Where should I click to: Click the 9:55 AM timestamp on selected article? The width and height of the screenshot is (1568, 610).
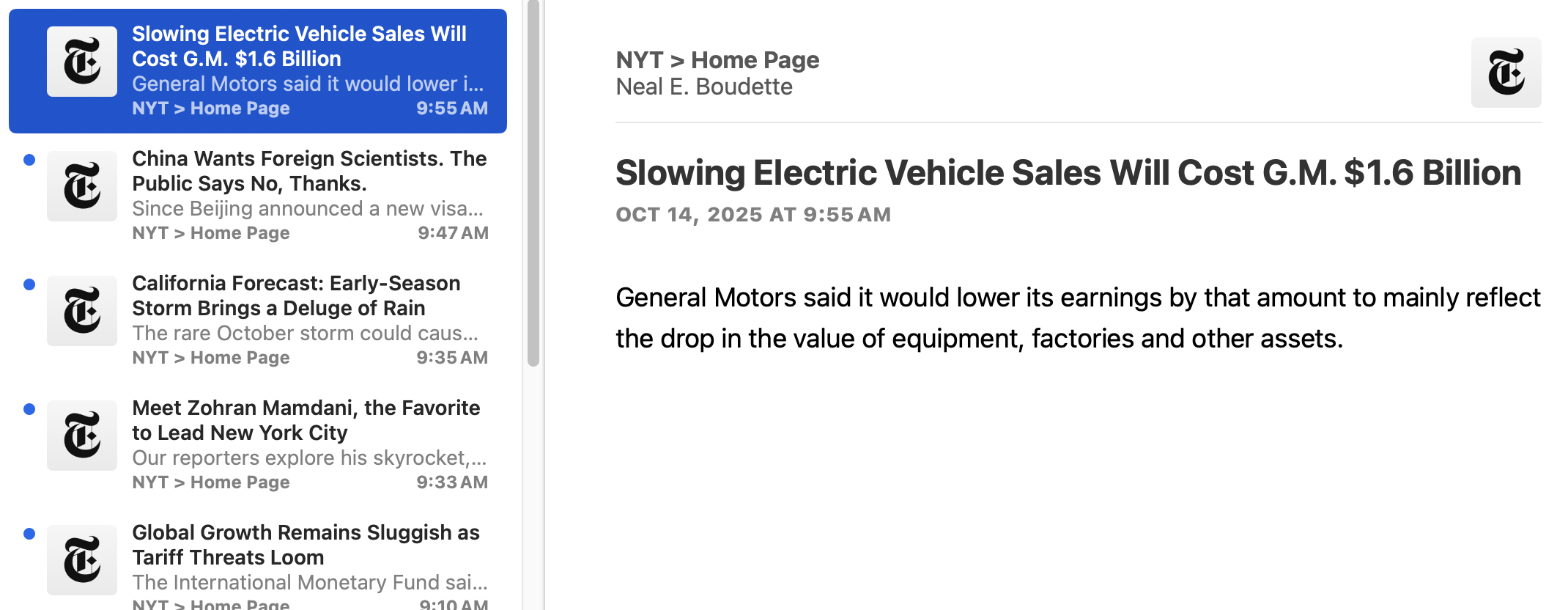pyautogui.click(x=451, y=109)
